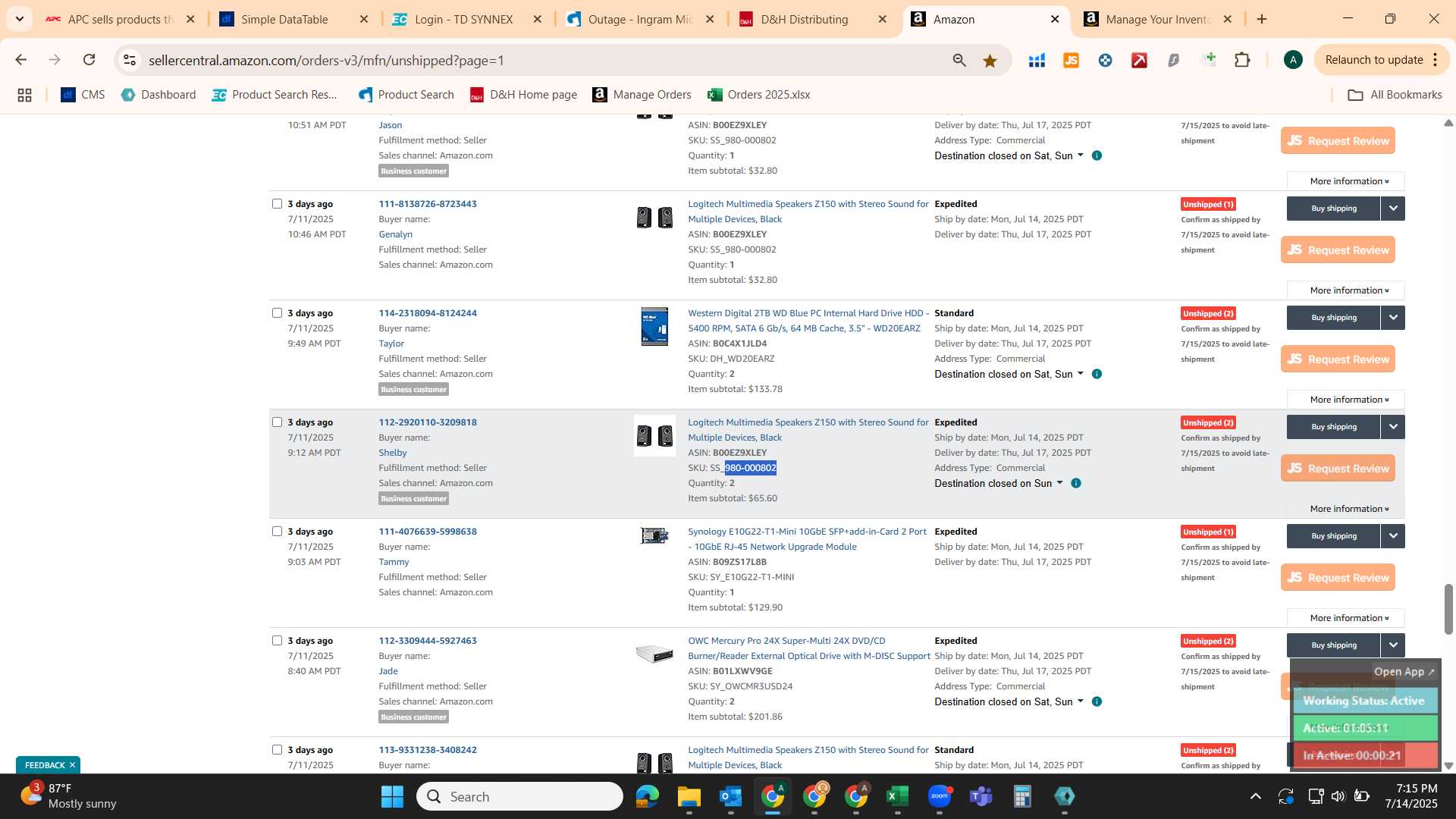Screen dimensions: 1456x819
Task: Expand More information under Taylor's order
Action: coord(1346,400)
